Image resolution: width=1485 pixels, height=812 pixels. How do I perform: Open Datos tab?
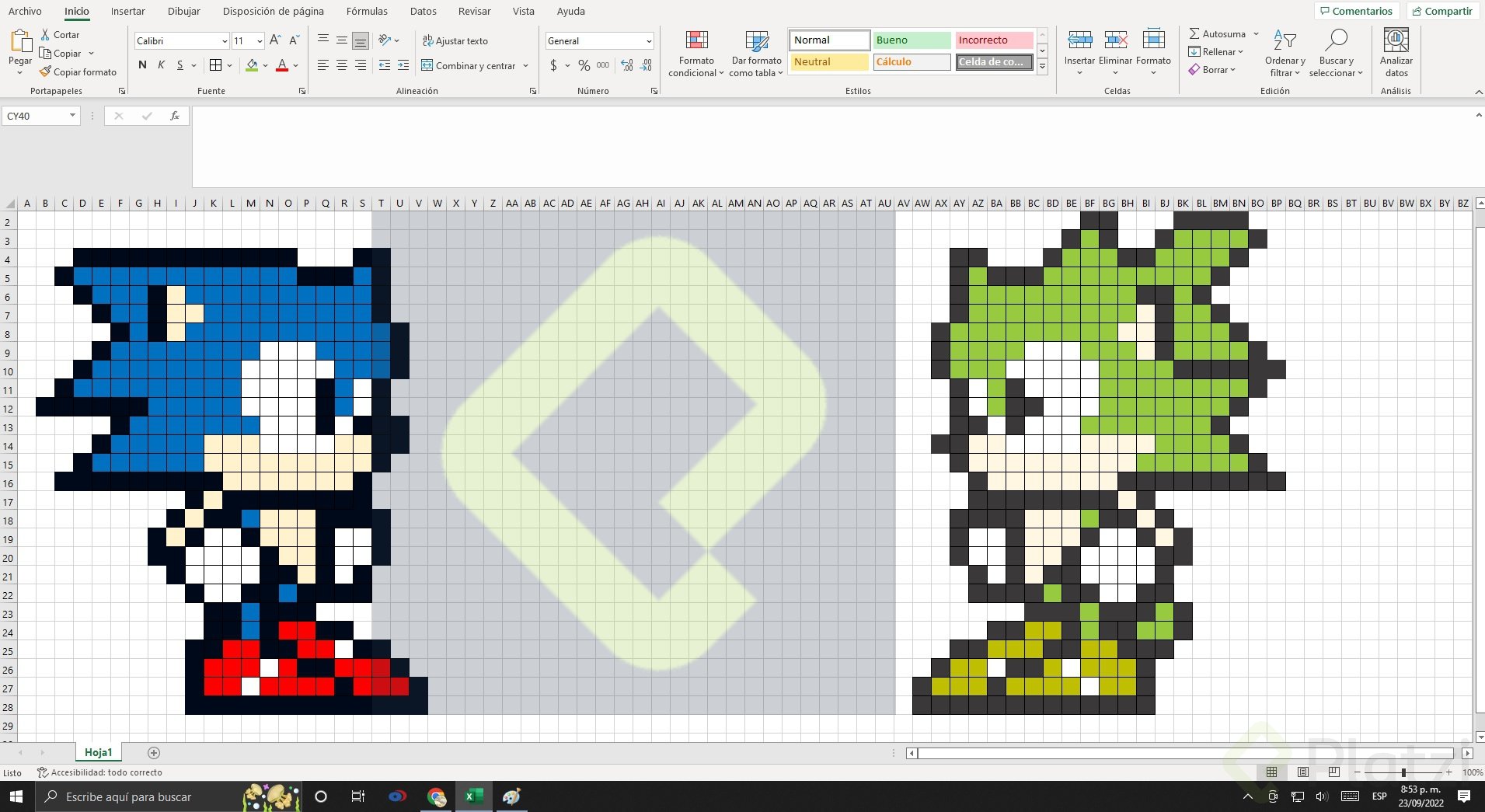[424, 11]
